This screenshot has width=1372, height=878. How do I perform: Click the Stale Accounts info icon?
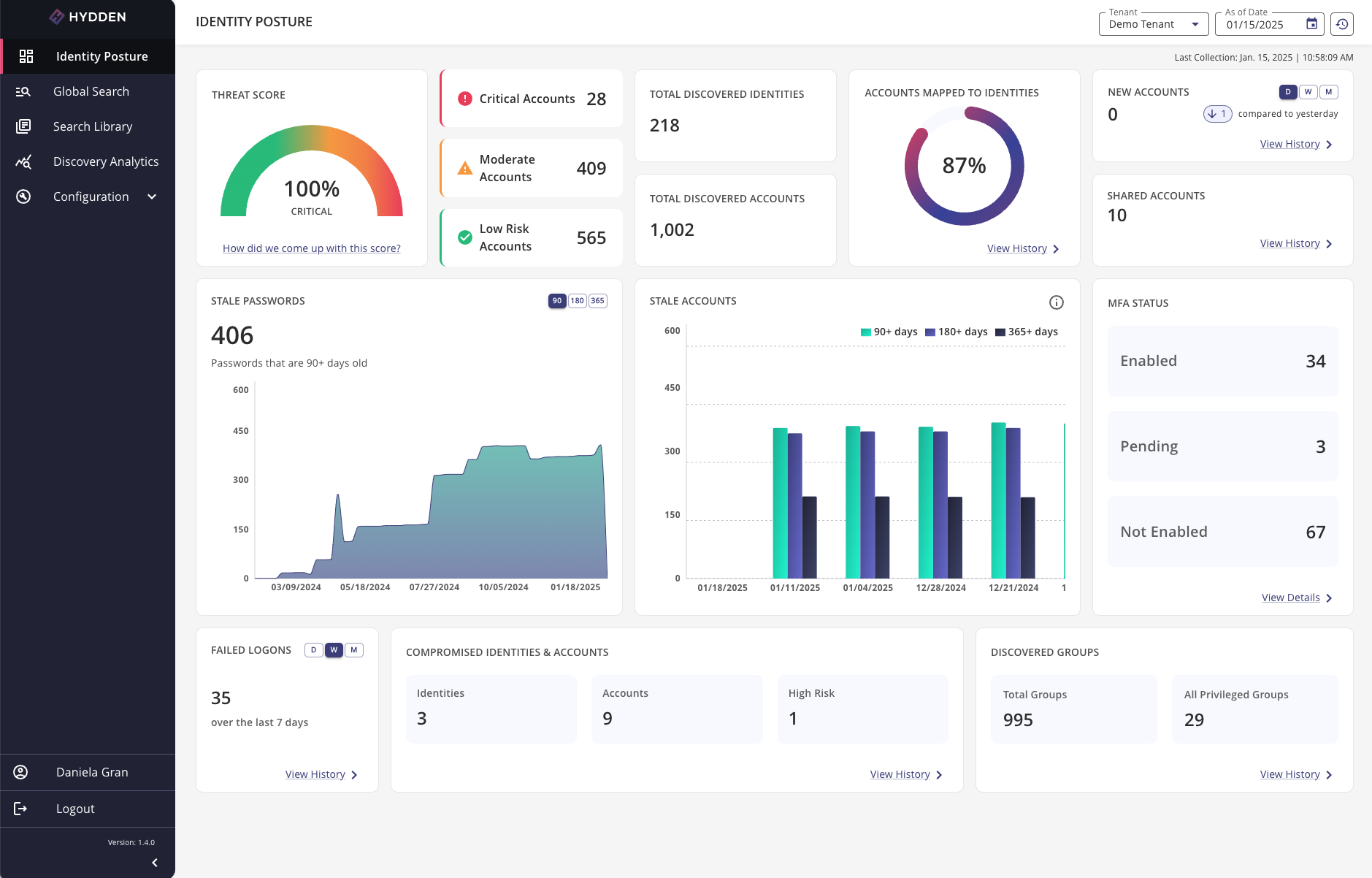(x=1056, y=302)
